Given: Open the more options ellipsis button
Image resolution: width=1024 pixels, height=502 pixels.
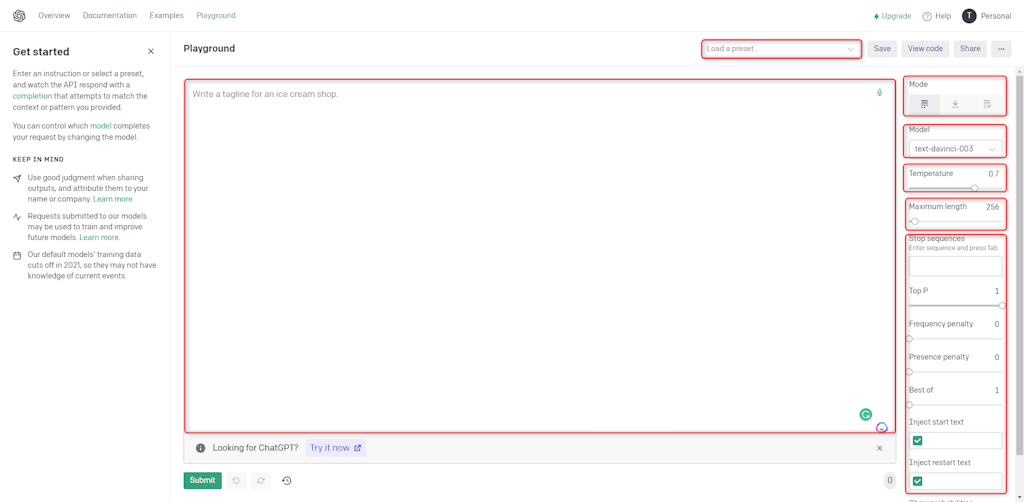Looking at the screenshot, I should click(1000, 48).
